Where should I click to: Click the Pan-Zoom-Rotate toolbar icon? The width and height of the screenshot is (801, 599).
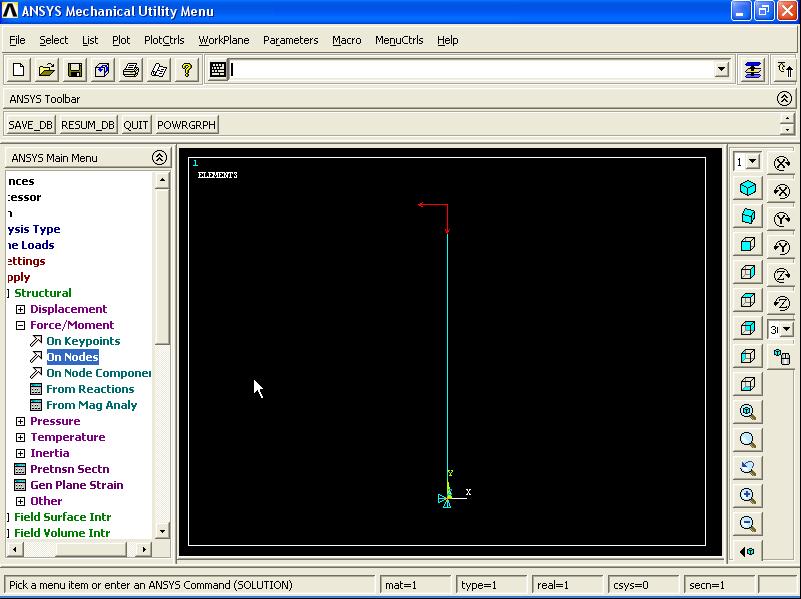[x=102, y=69]
